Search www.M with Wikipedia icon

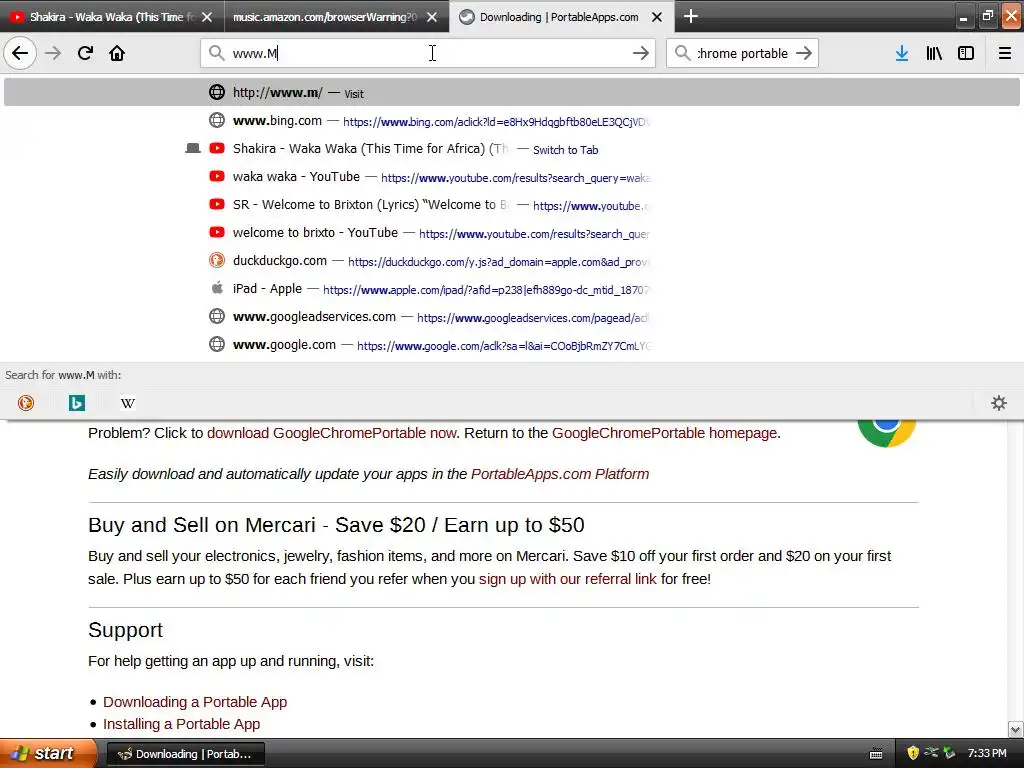pos(127,403)
